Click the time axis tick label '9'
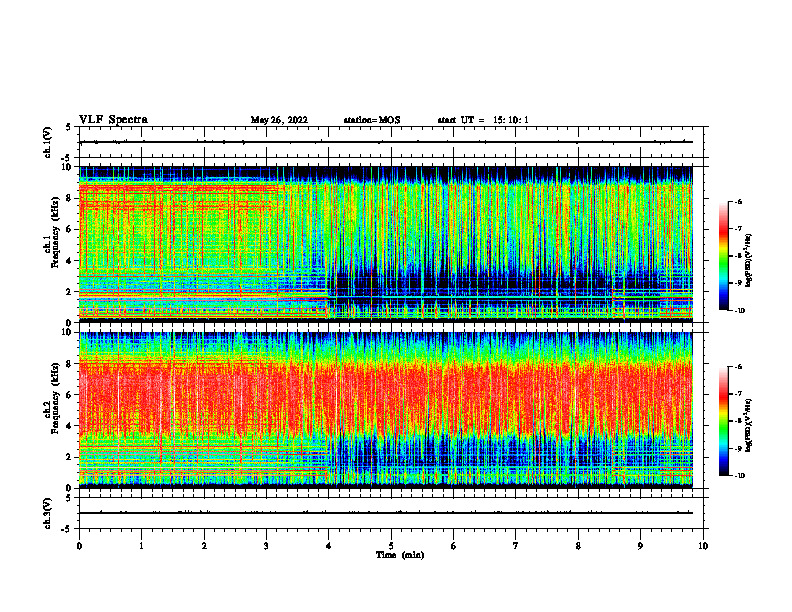This screenshot has width=792, height=612. point(640,546)
